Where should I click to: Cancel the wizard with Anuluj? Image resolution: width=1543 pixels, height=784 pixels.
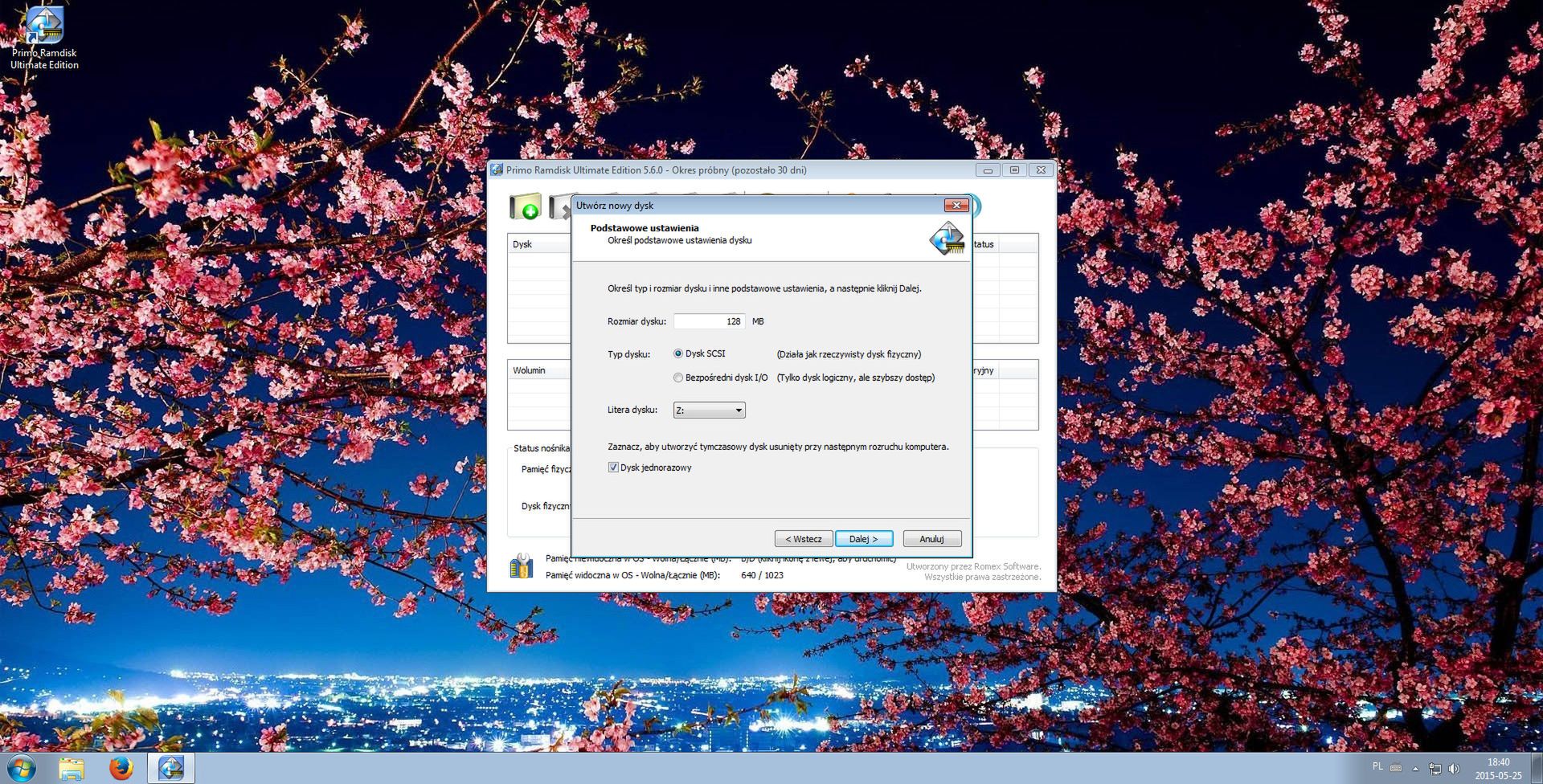coord(931,538)
